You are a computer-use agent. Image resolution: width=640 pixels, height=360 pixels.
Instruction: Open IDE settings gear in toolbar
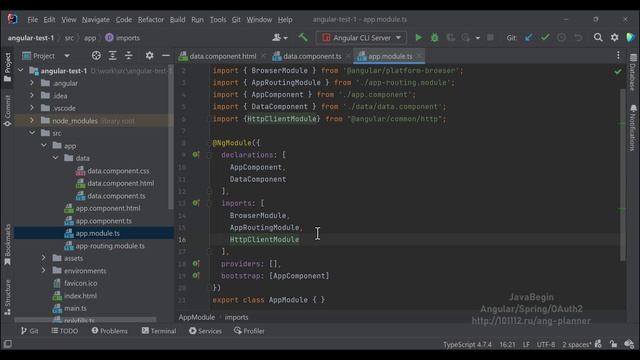click(x=614, y=38)
